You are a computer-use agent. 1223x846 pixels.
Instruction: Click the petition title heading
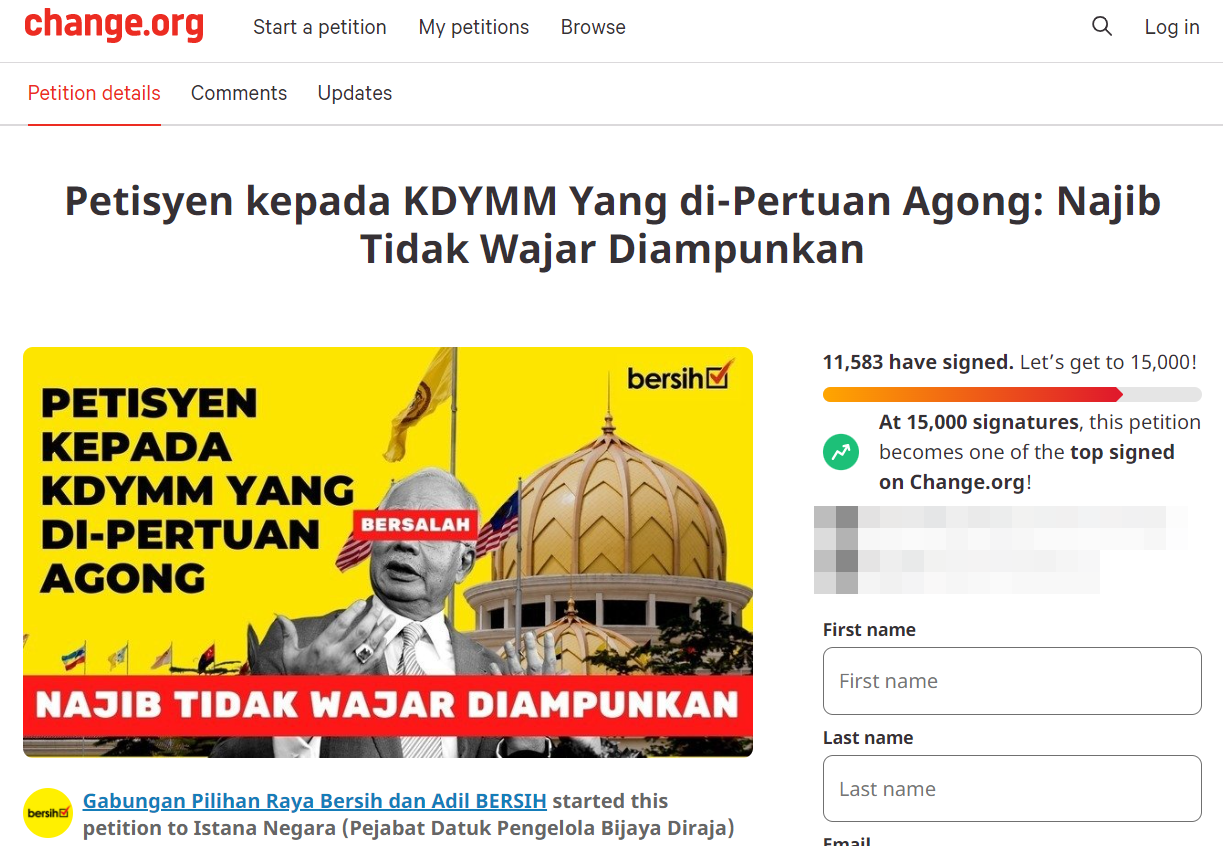coord(612,225)
